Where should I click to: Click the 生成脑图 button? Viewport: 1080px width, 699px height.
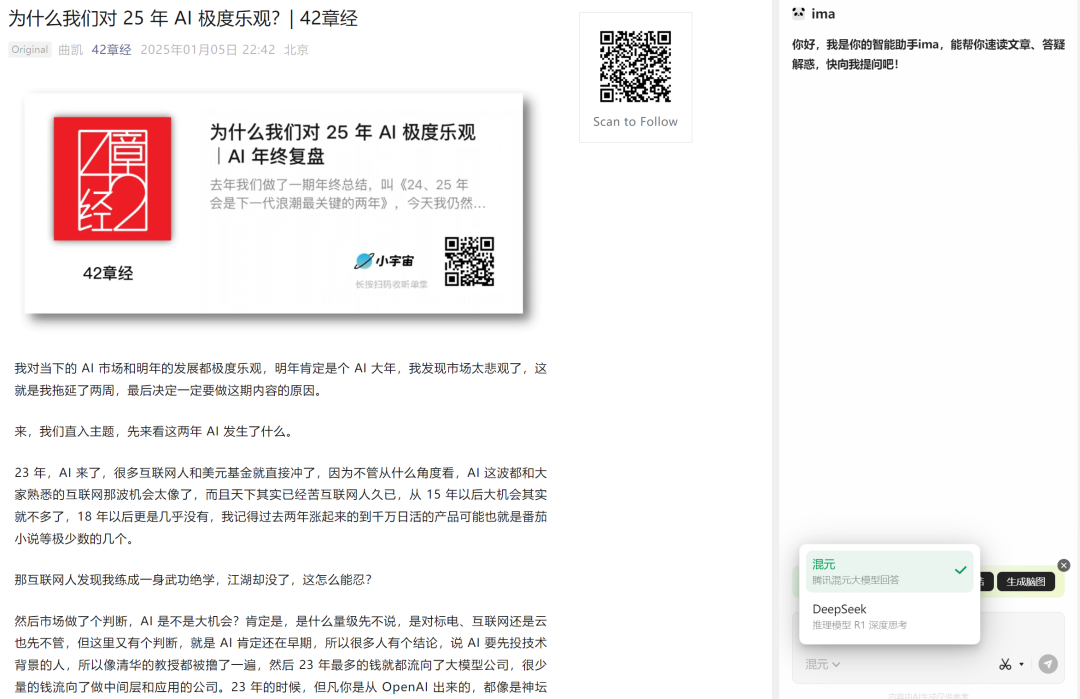click(x=1026, y=582)
